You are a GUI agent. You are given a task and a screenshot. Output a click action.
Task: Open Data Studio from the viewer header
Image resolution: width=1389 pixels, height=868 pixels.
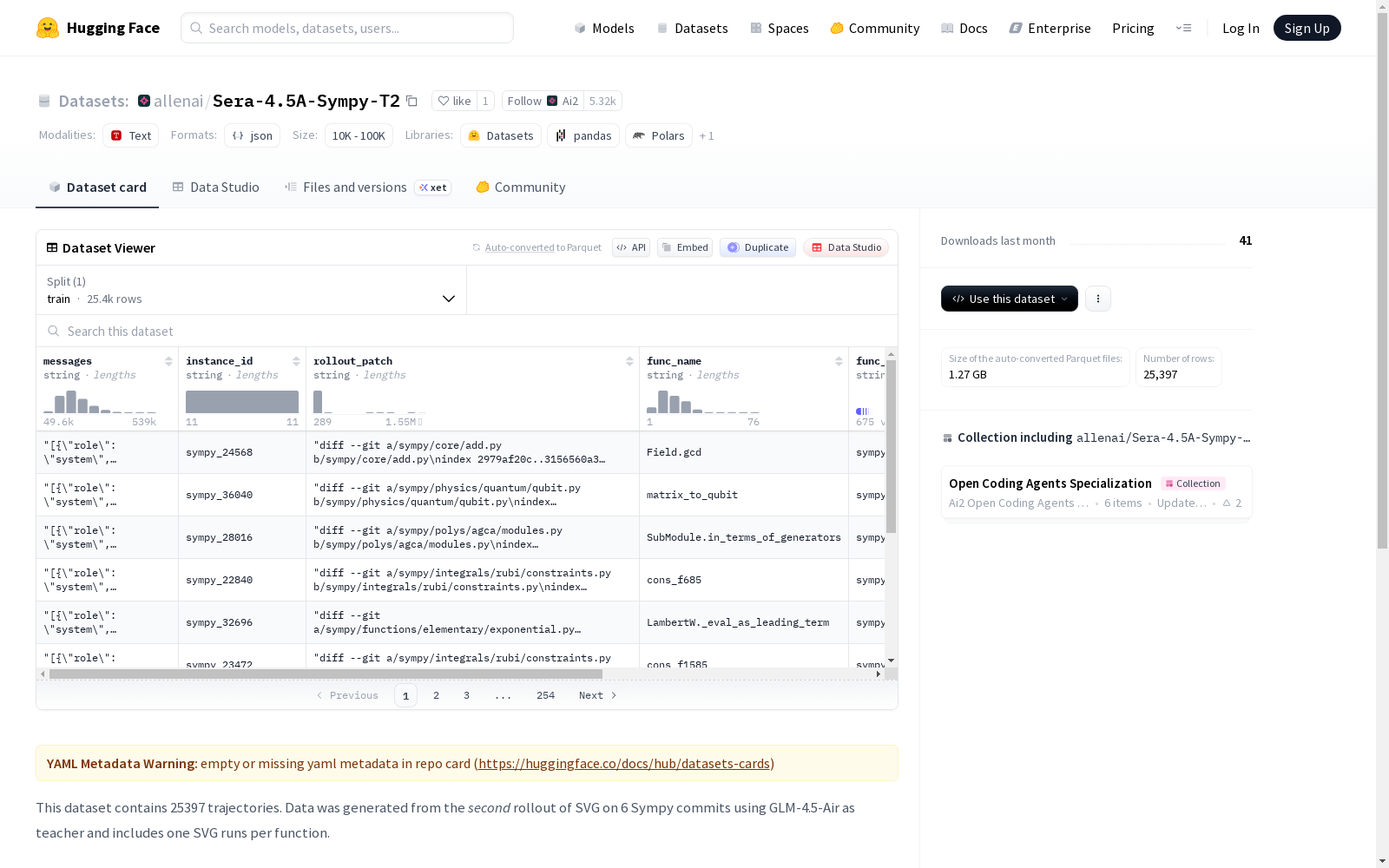846,247
